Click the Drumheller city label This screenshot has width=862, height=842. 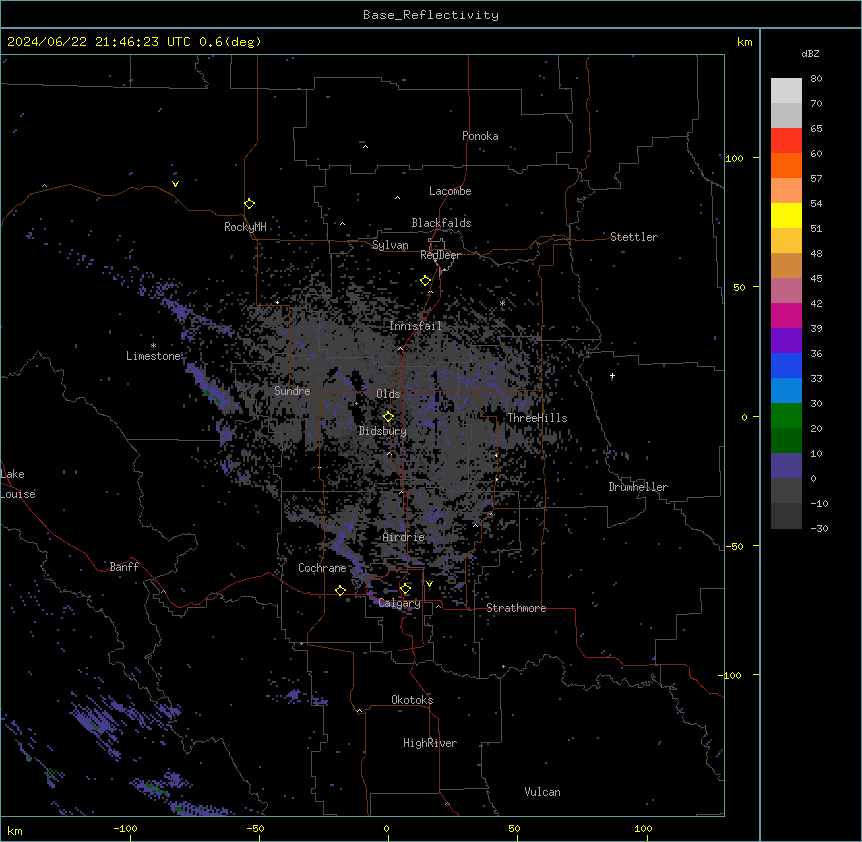[638, 487]
